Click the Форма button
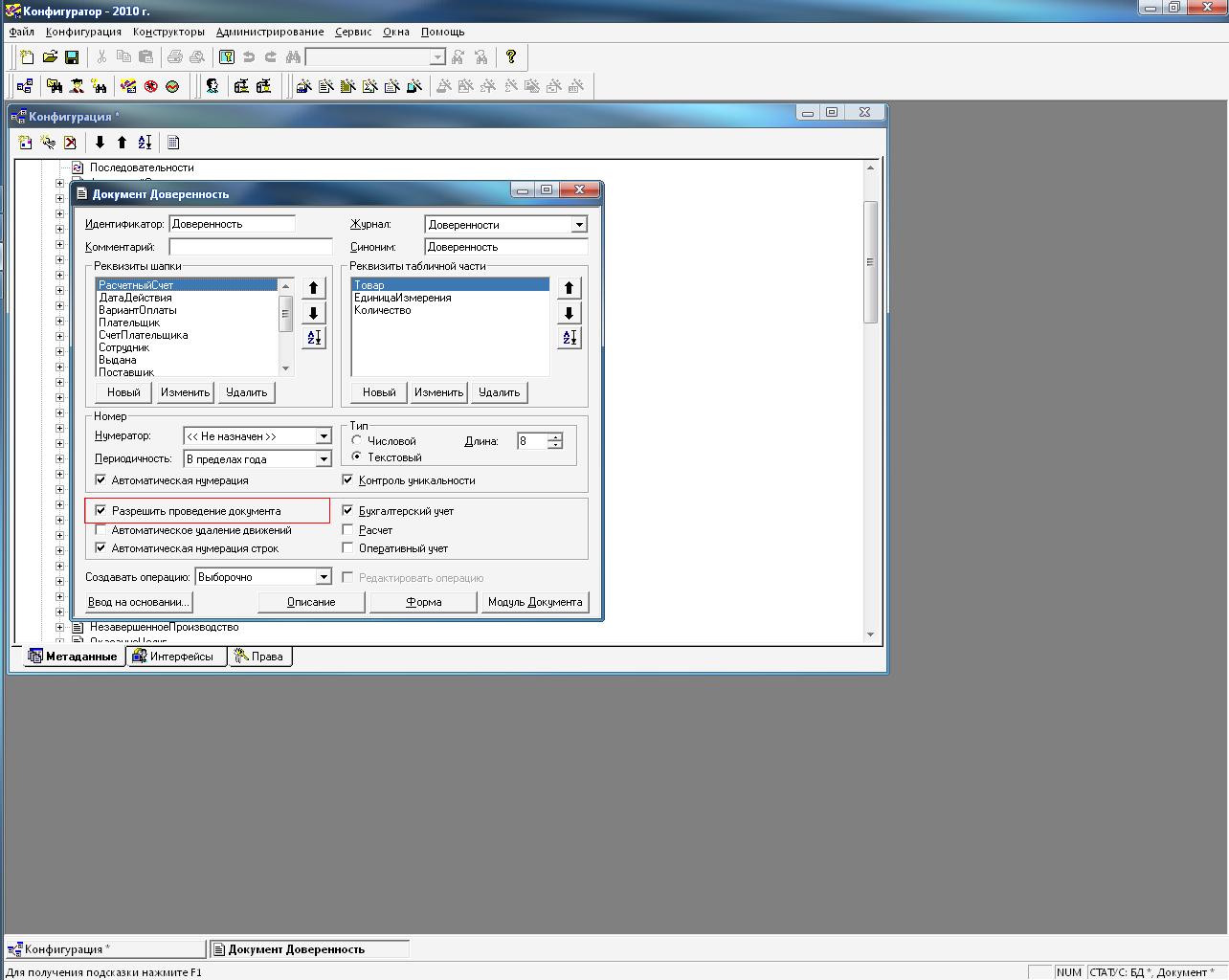The height and width of the screenshot is (980, 1229). coord(423,602)
